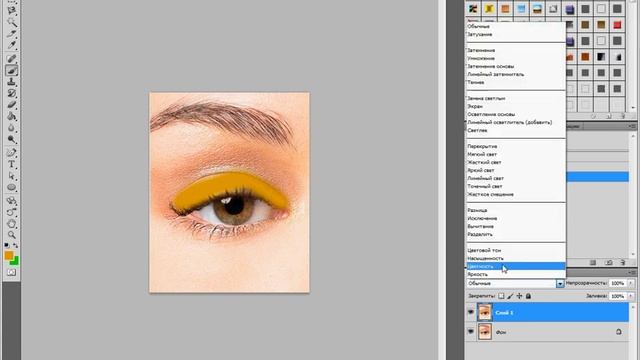Open the Заливка fill slider arrow
Viewport: 640px width, 360px height.
(631, 296)
